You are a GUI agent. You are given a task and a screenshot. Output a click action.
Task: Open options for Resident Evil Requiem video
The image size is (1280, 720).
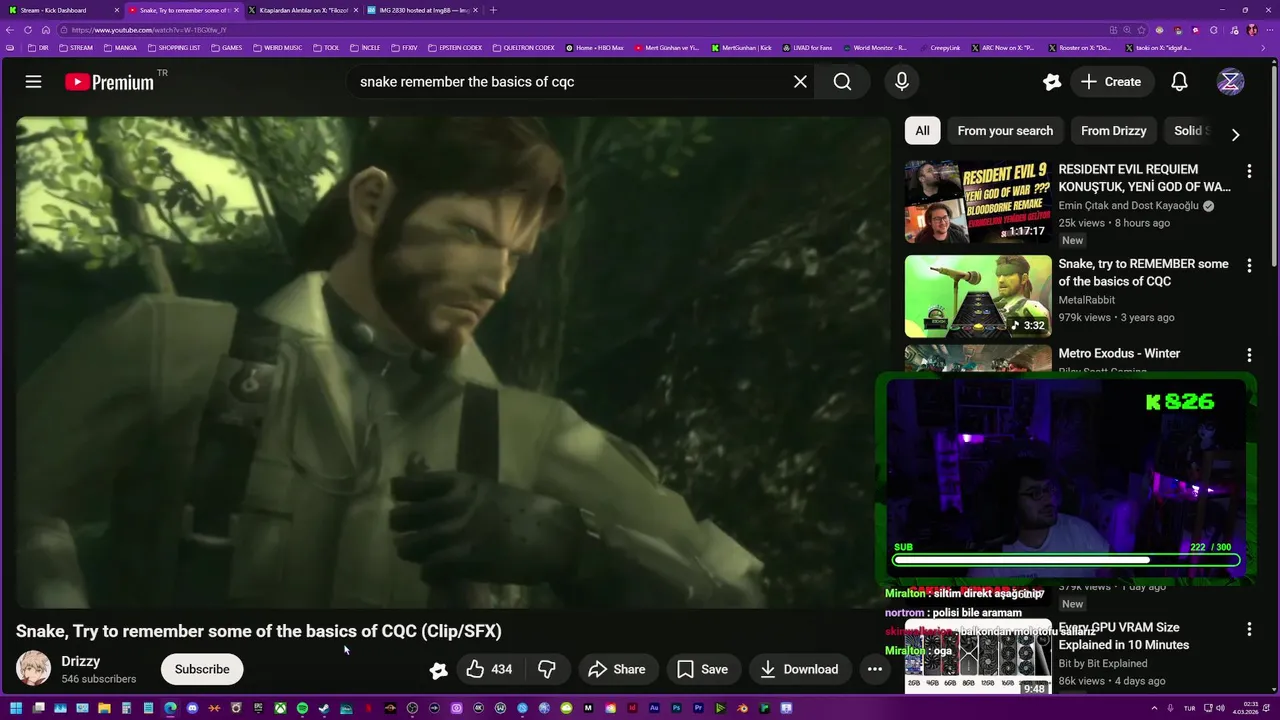pos(1249,171)
